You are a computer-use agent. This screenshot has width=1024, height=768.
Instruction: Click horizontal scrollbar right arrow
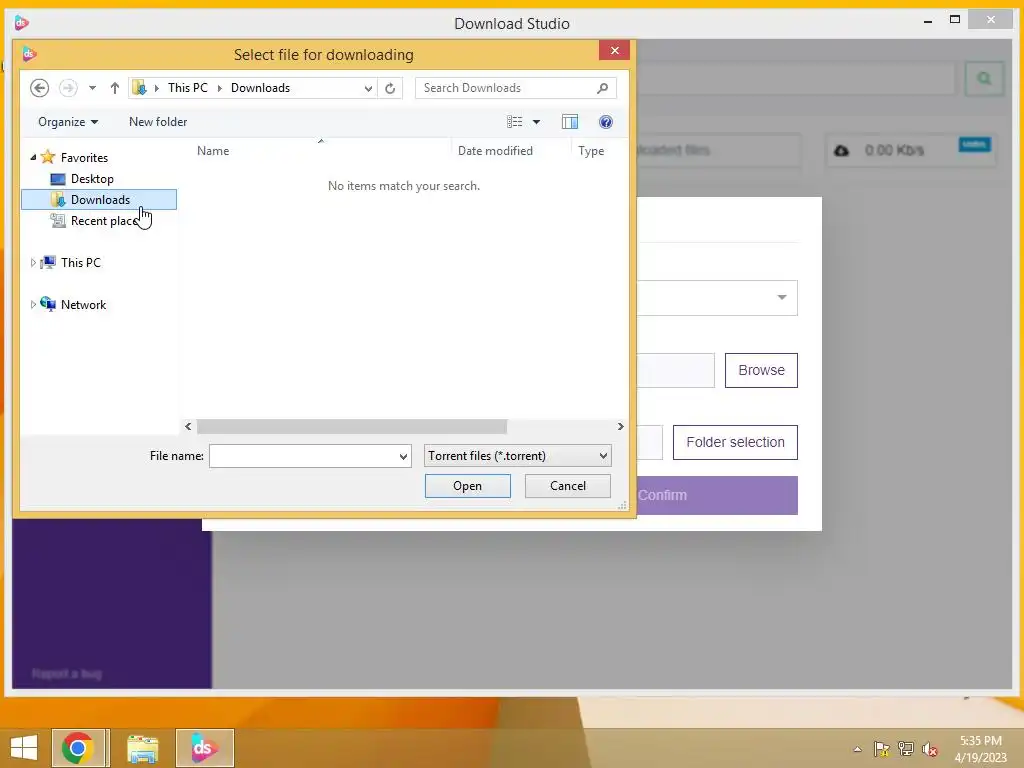620,426
